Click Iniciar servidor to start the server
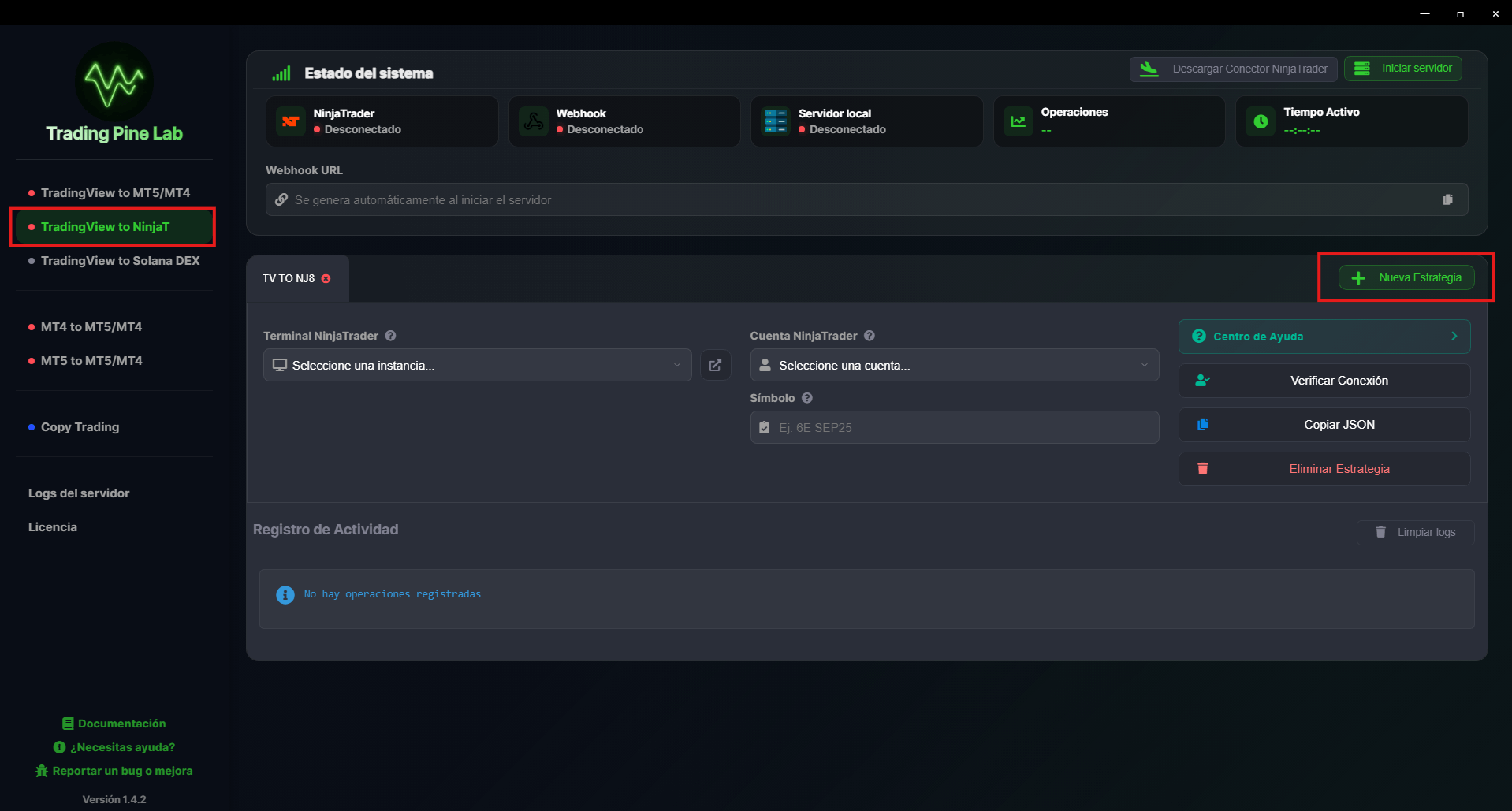This screenshot has width=1512, height=811. (1402, 69)
